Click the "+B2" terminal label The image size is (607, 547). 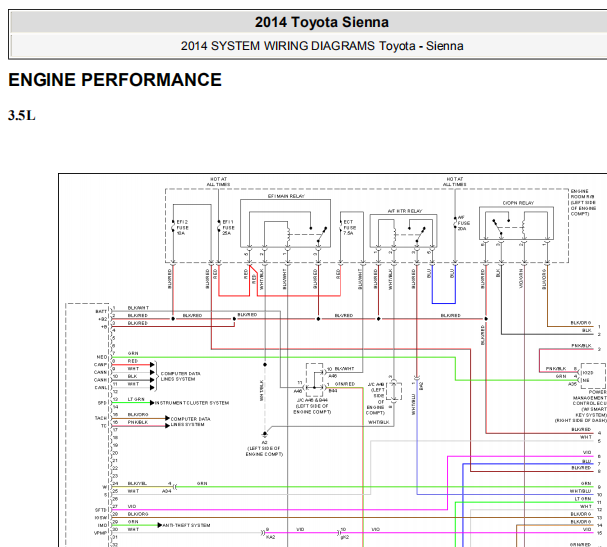coord(103,319)
